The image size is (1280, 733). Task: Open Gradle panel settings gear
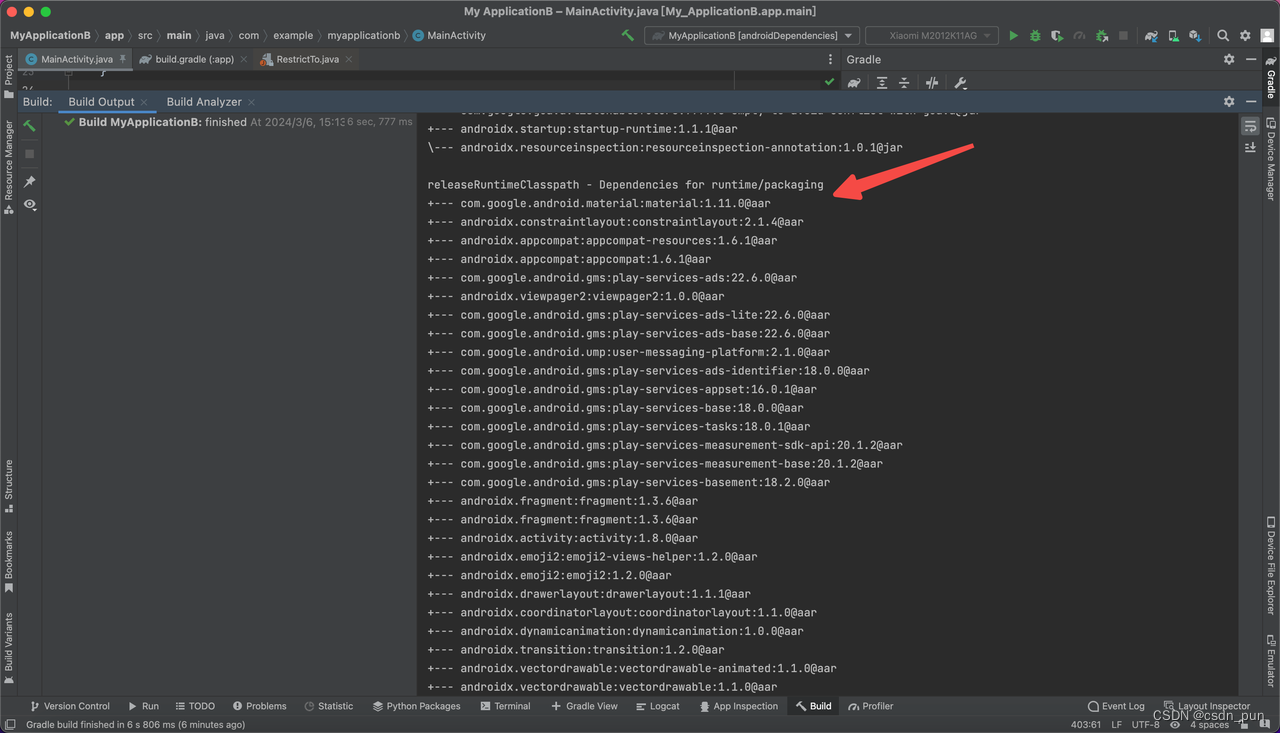click(x=1229, y=59)
